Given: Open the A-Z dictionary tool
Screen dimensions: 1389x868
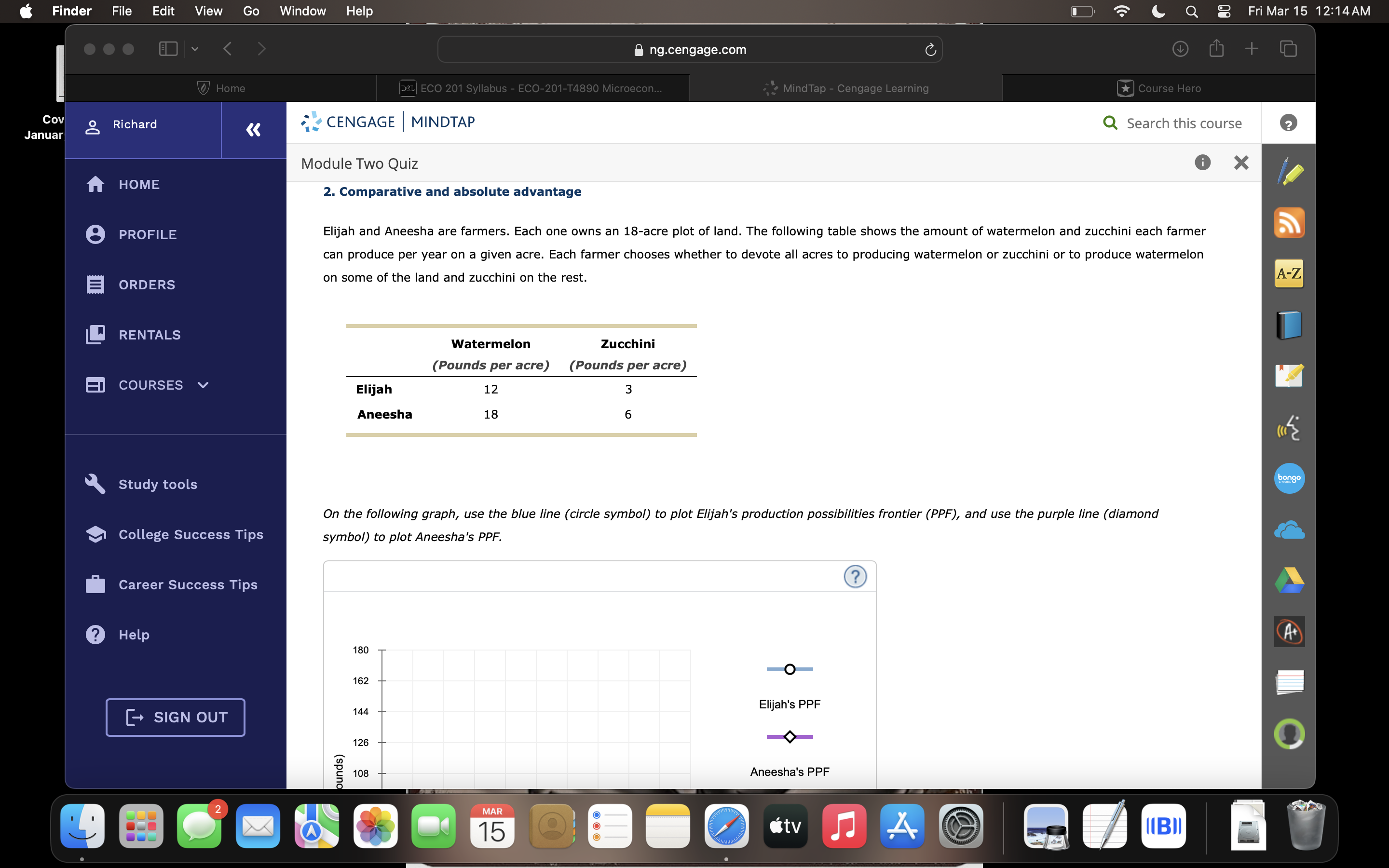Looking at the screenshot, I should point(1289,274).
